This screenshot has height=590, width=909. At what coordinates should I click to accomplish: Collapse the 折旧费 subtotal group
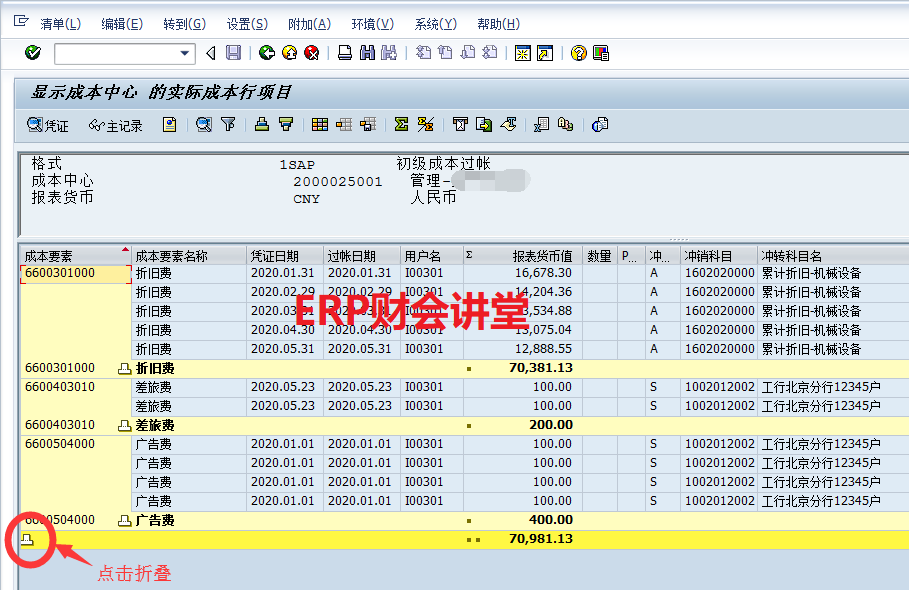pos(124,369)
